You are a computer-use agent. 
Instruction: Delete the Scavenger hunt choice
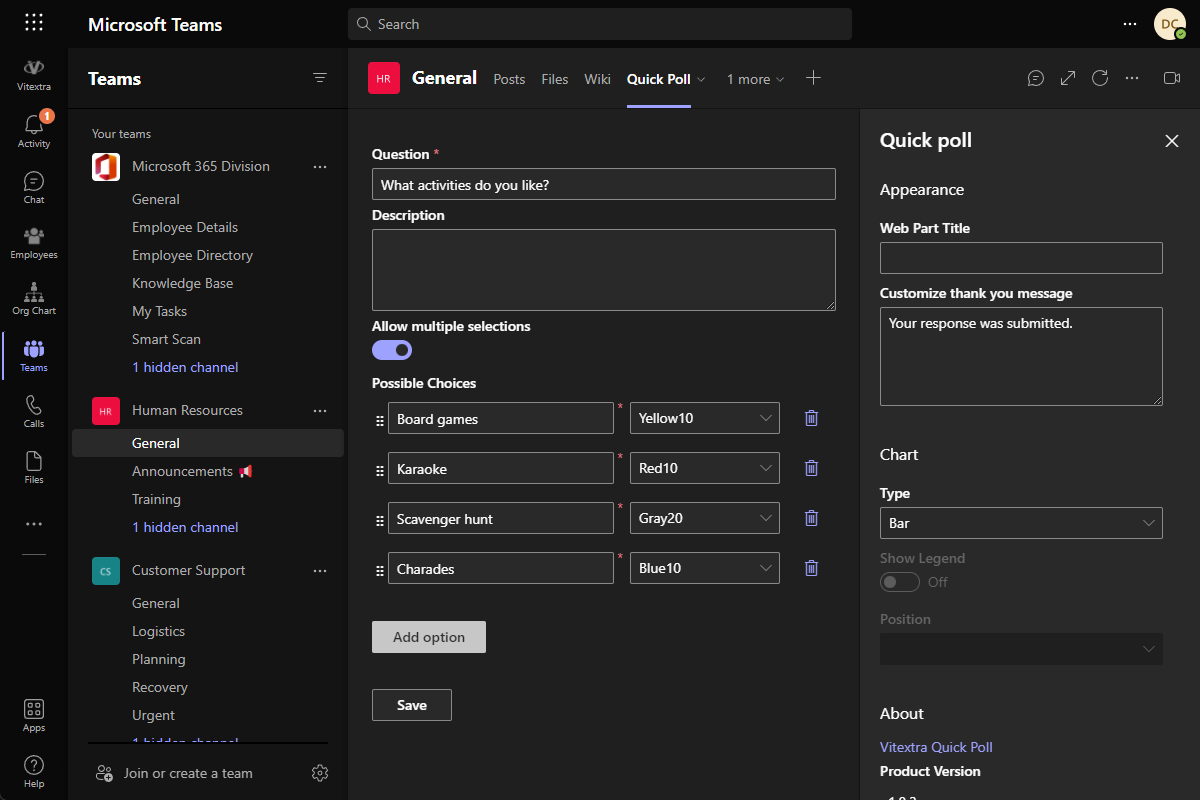(812, 518)
